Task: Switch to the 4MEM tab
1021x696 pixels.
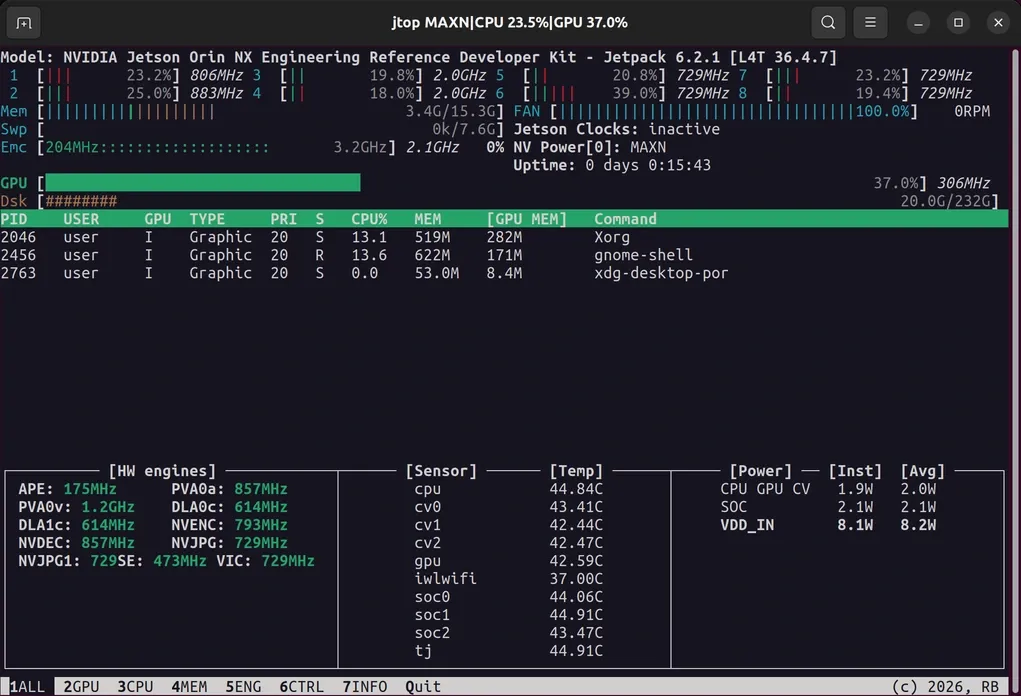Action: pos(189,687)
